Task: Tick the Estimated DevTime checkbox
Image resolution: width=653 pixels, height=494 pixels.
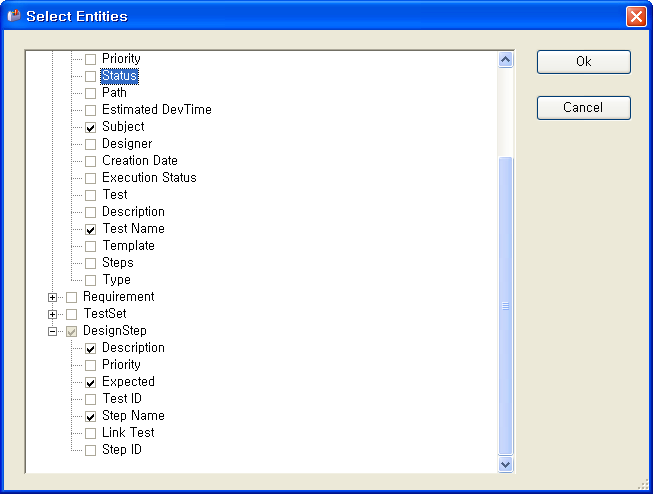Action: [x=90, y=110]
